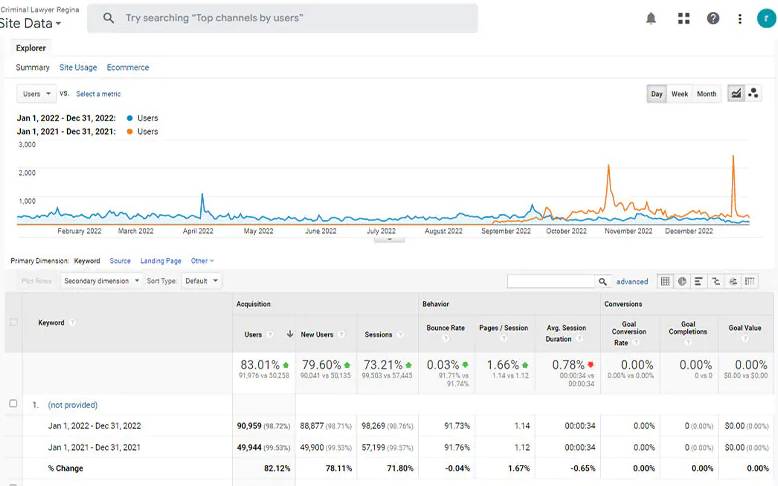This screenshot has height=486, width=778.
Task: Choose Landing Page as primary dimension
Action: pyautogui.click(x=160, y=261)
